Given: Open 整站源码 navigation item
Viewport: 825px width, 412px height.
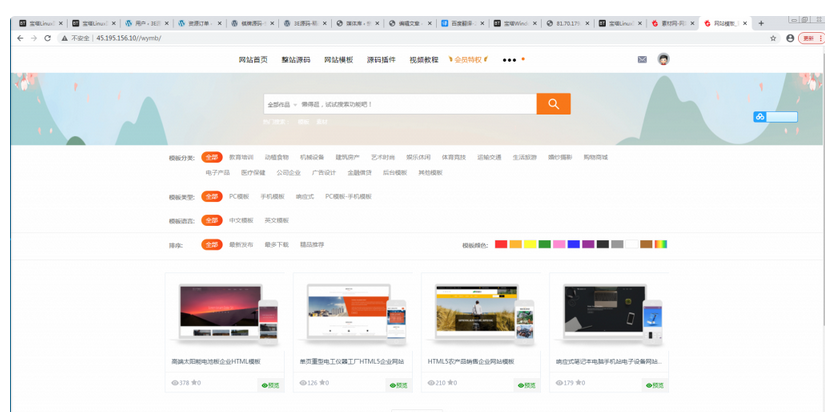Looking at the screenshot, I should point(296,60).
